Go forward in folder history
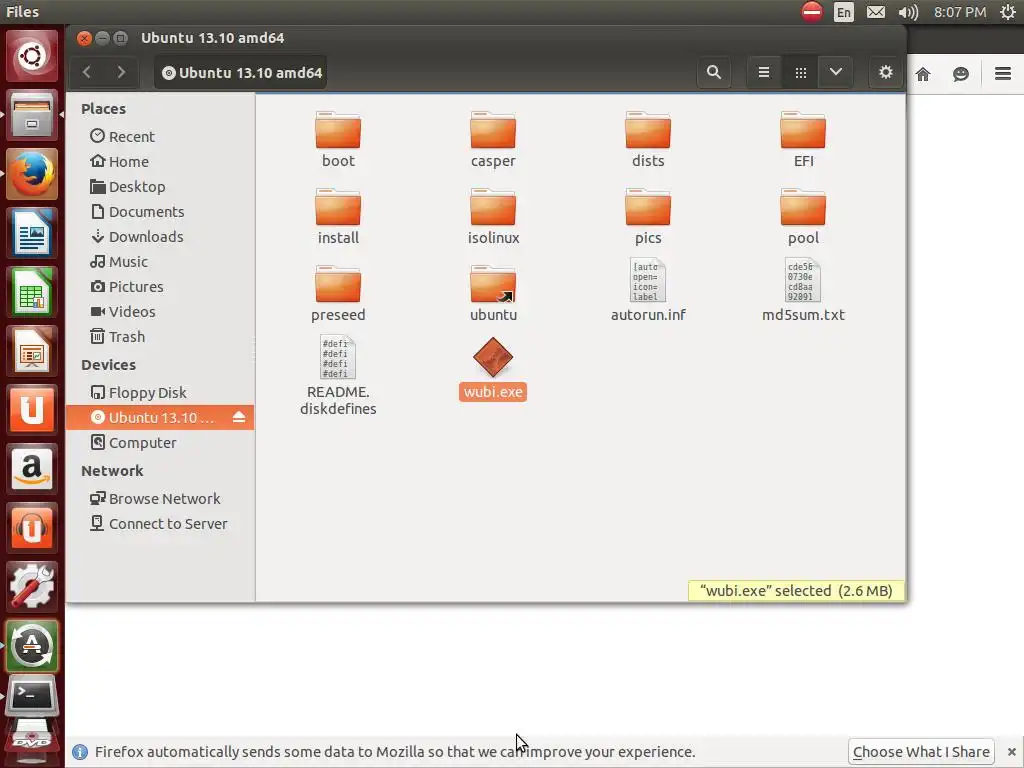 pos(121,72)
